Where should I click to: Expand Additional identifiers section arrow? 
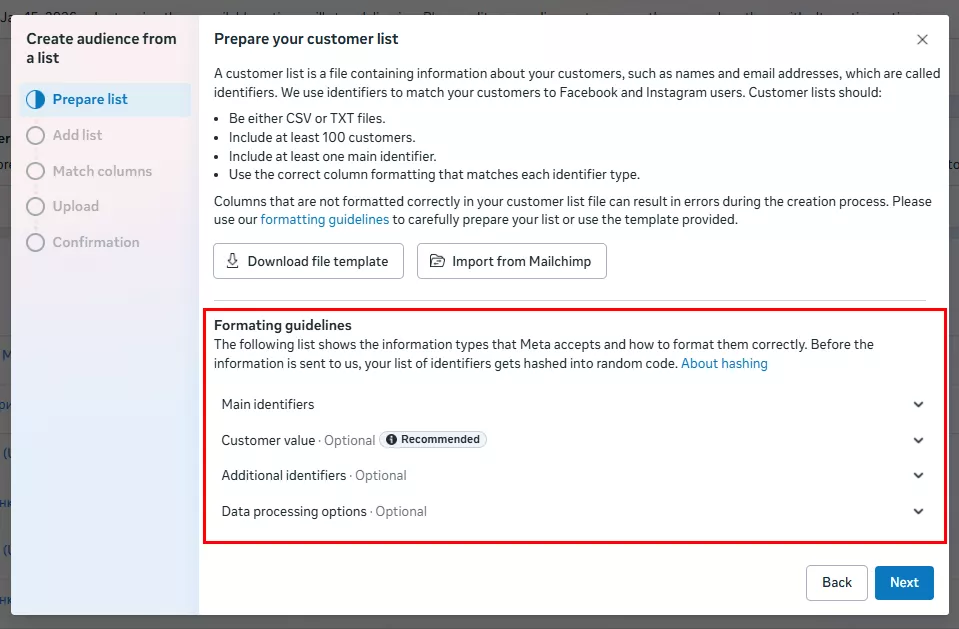click(918, 476)
